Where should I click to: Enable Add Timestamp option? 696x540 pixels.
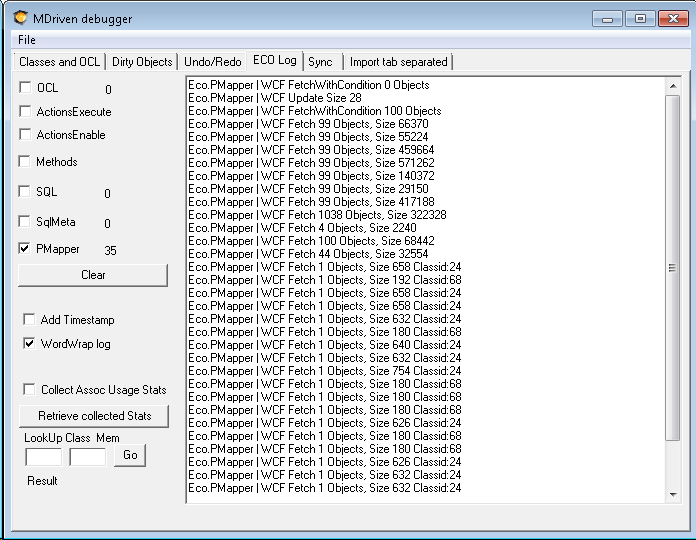29,319
